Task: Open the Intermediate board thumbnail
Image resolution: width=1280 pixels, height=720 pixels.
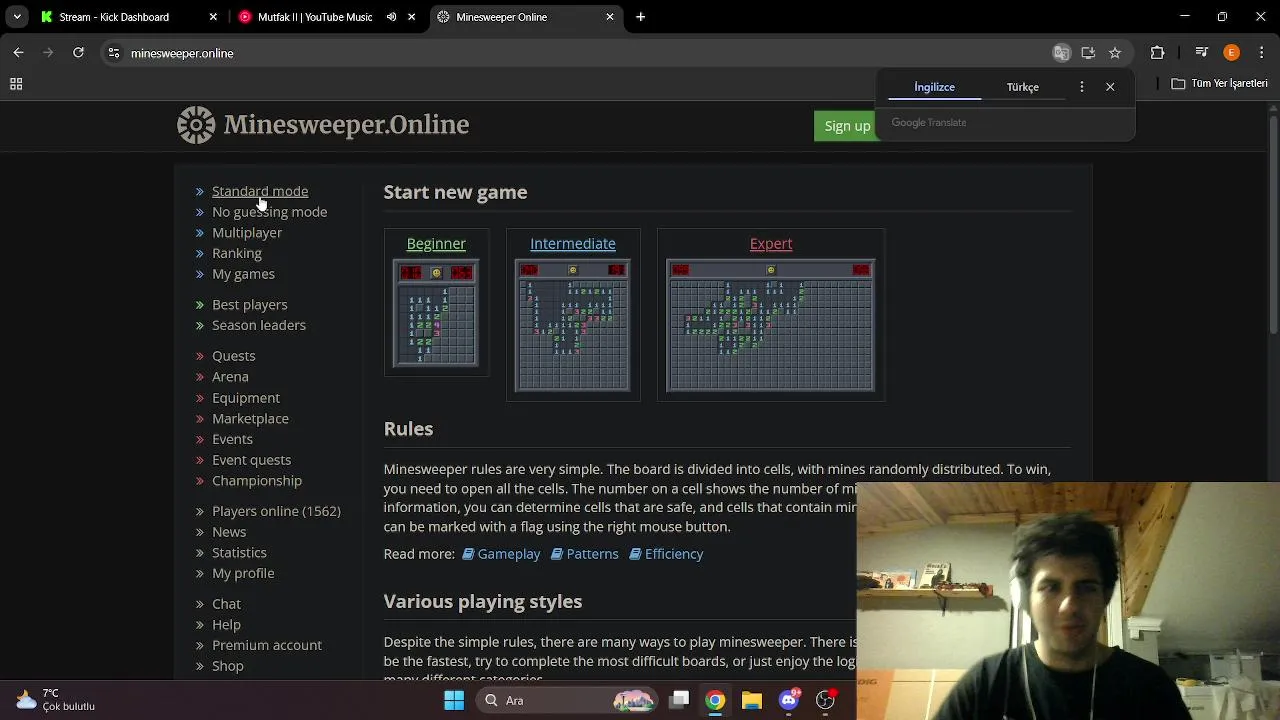Action: click(572, 325)
